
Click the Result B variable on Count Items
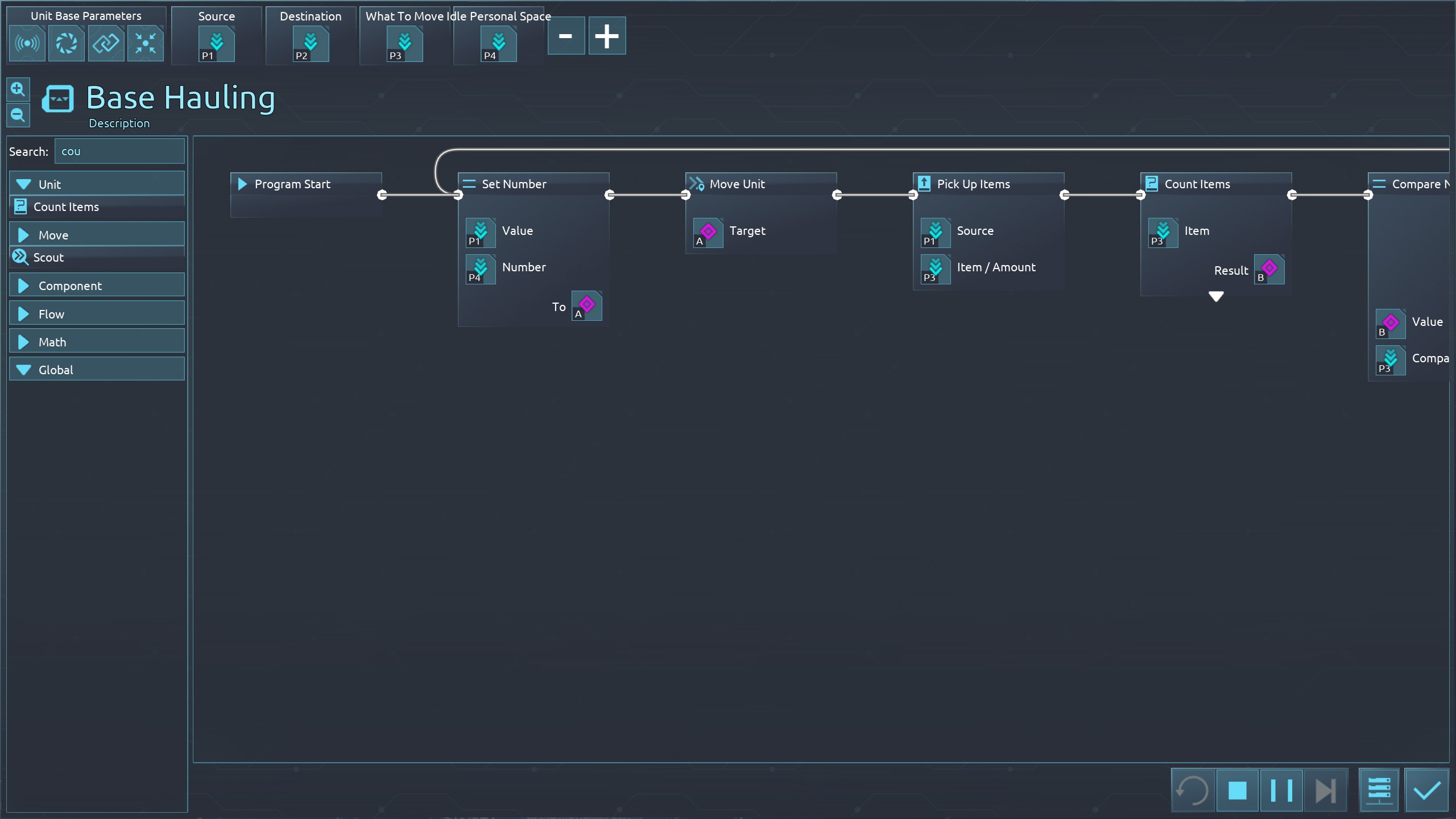[1269, 270]
